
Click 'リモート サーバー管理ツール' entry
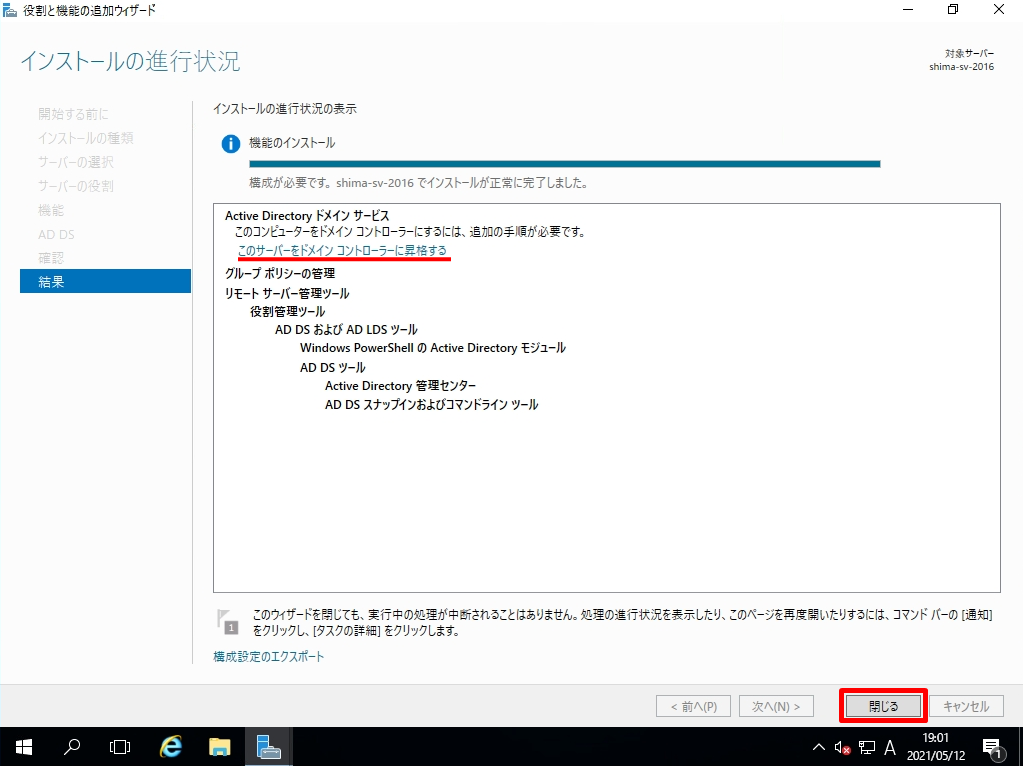coord(287,293)
